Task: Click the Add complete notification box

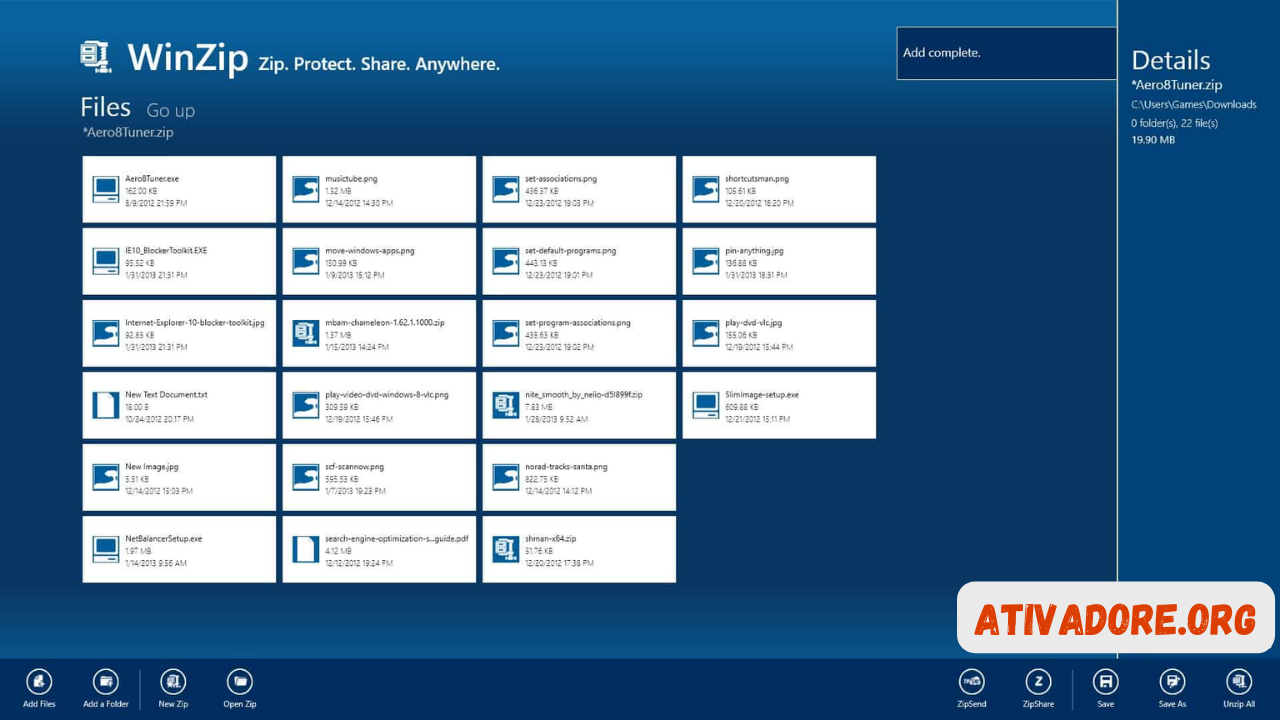Action: (1006, 53)
